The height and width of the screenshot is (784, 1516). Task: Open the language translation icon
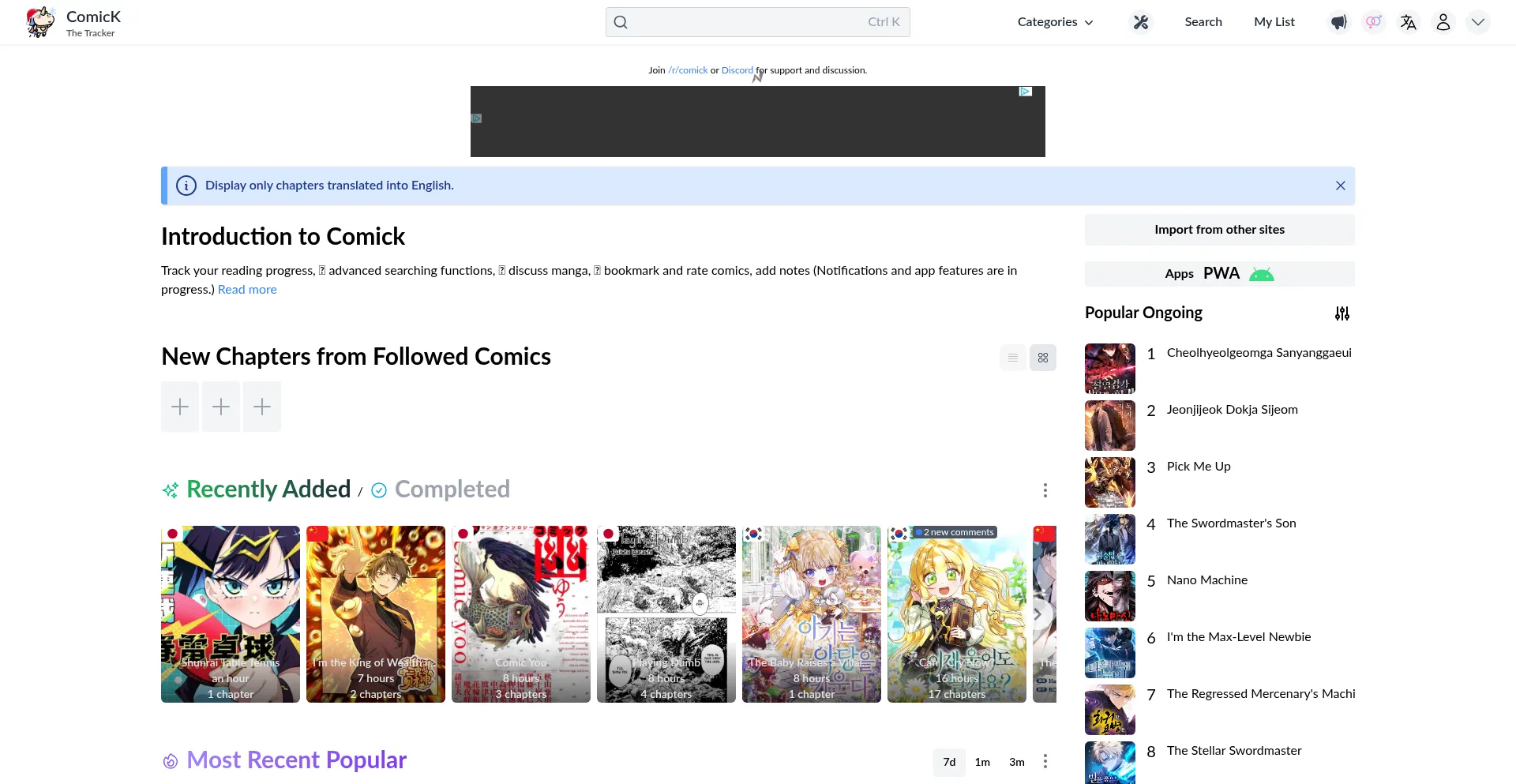(1409, 22)
